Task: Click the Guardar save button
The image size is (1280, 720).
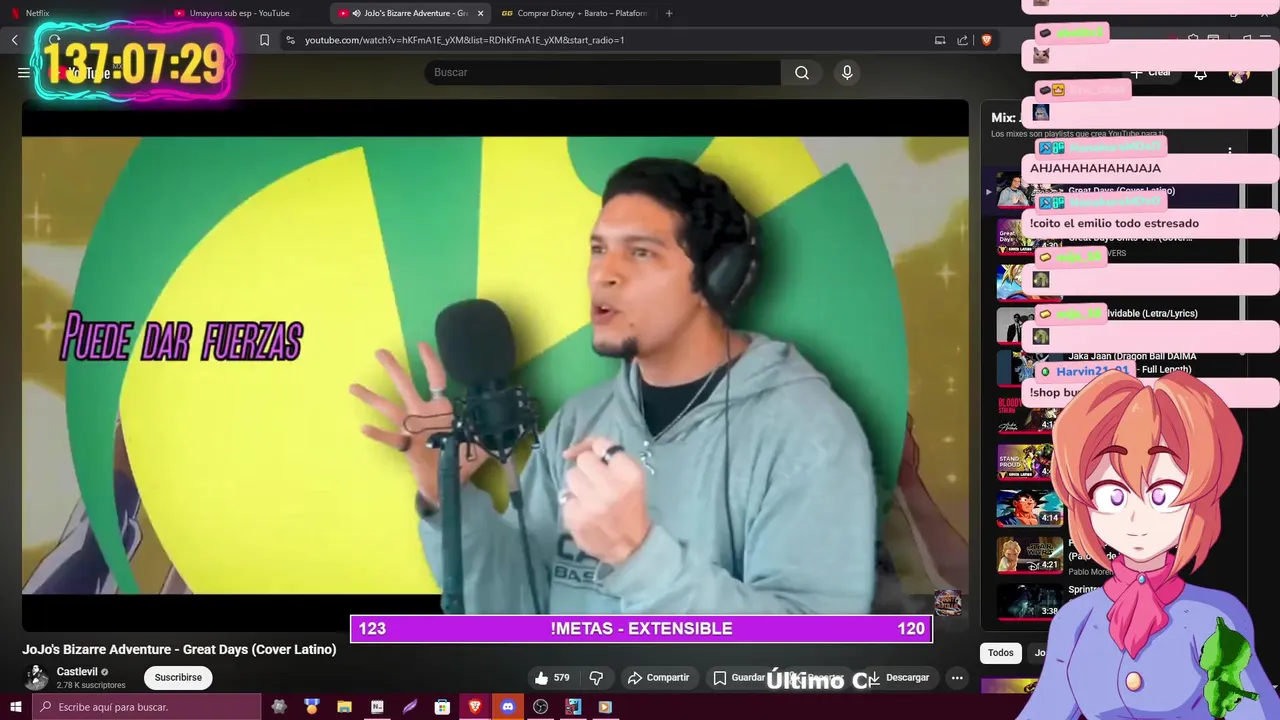Action: pos(739,678)
